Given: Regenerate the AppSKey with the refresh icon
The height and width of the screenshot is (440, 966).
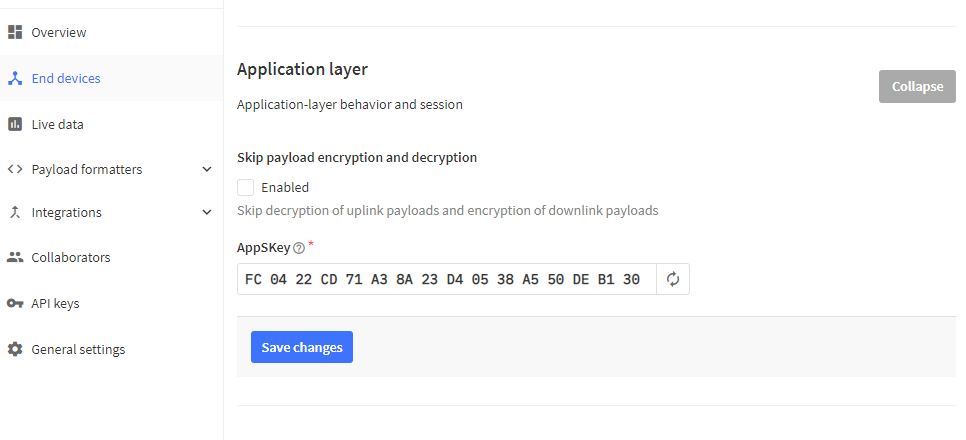Looking at the screenshot, I should point(673,279).
